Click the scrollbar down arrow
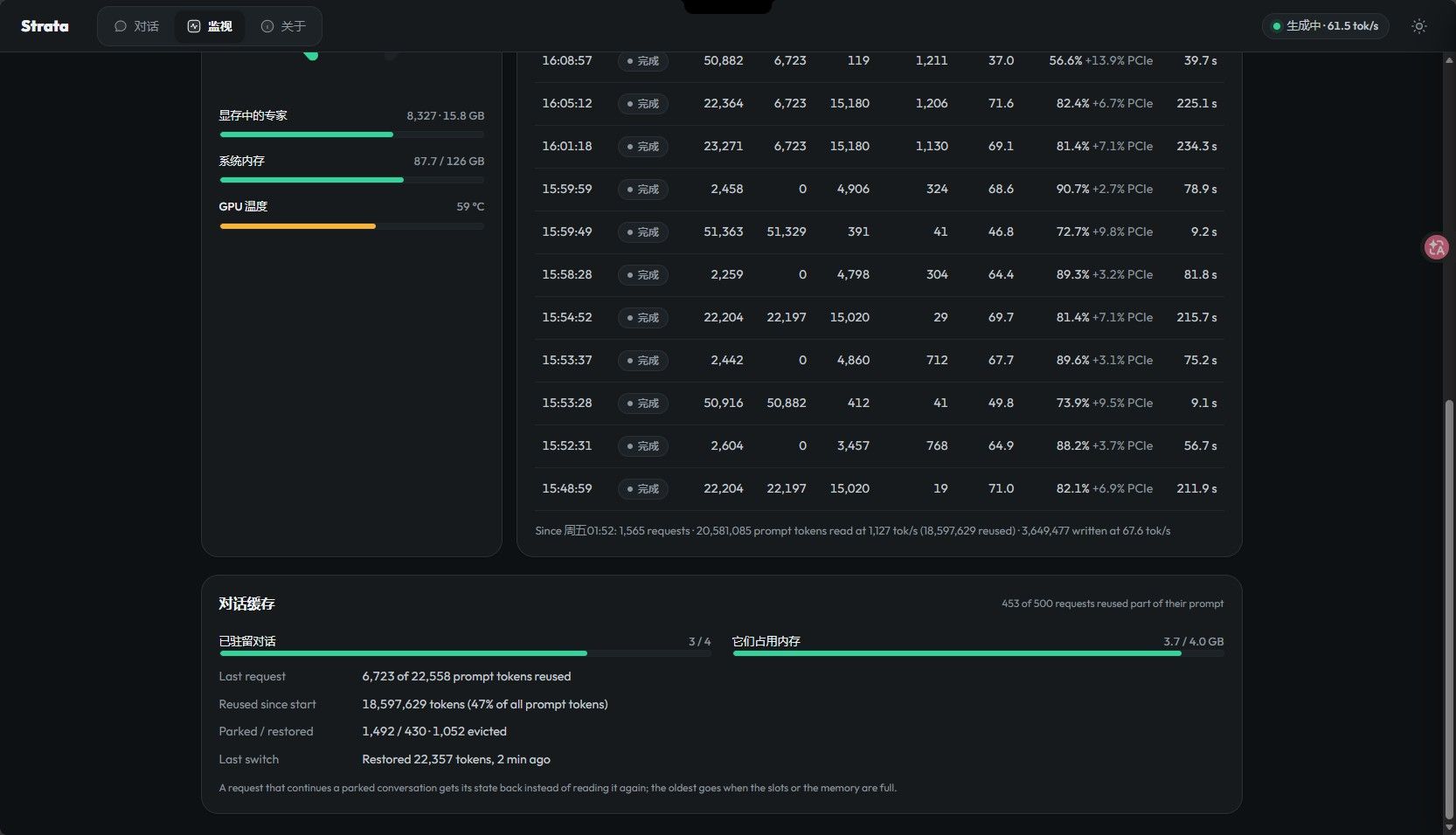 [1449, 827]
